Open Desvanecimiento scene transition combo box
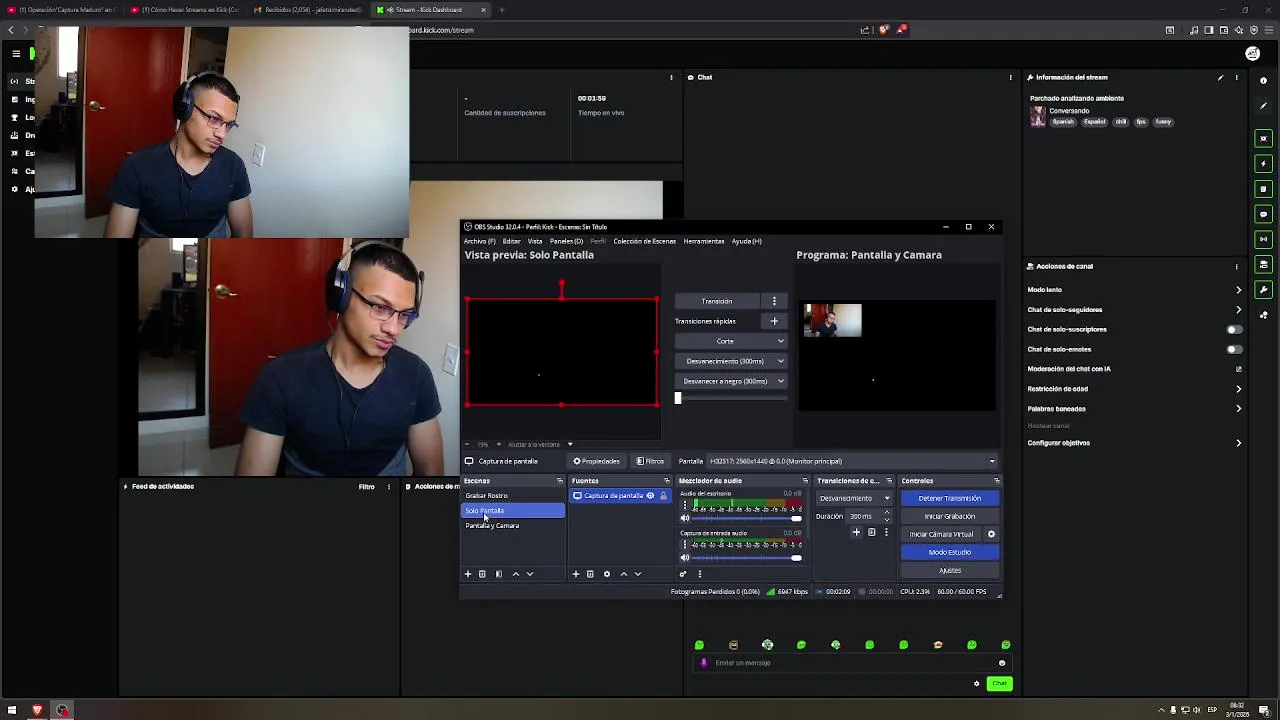The height and width of the screenshot is (720, 1280). (854, 498)
